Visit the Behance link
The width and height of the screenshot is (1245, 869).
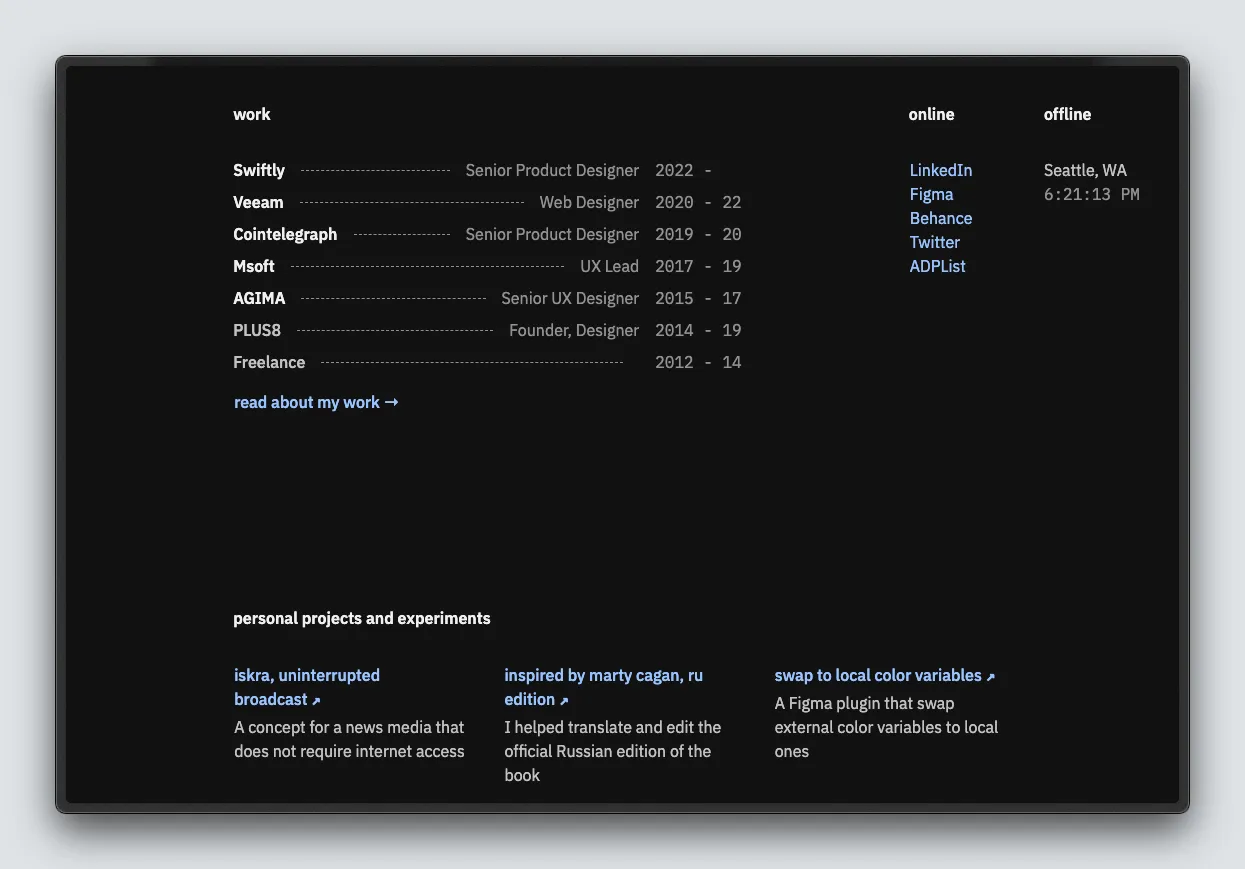point(940,218)
